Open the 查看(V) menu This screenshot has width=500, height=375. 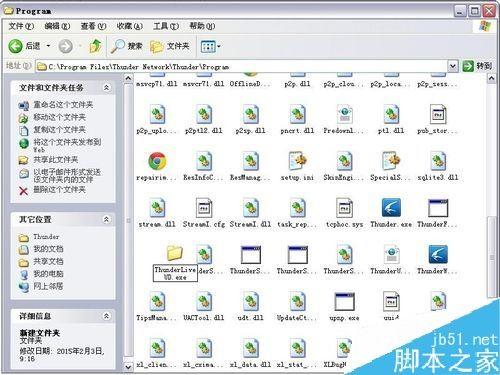(93, 26)
